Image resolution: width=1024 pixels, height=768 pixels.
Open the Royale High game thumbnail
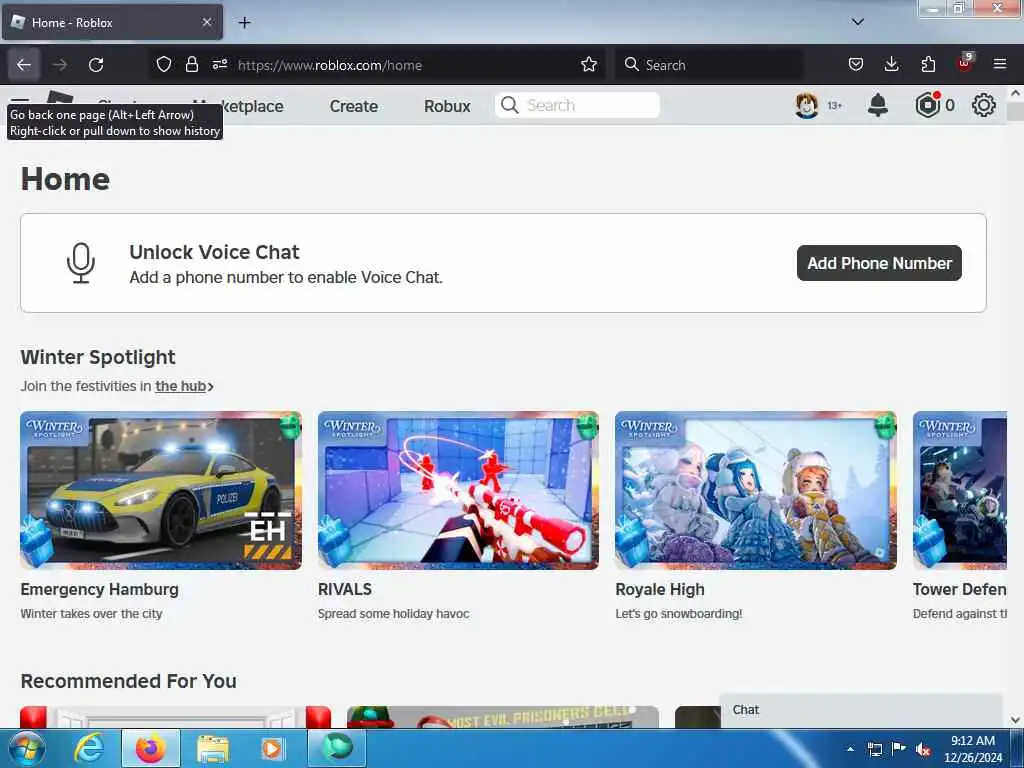pyautogui.click(x=756, y=490)
